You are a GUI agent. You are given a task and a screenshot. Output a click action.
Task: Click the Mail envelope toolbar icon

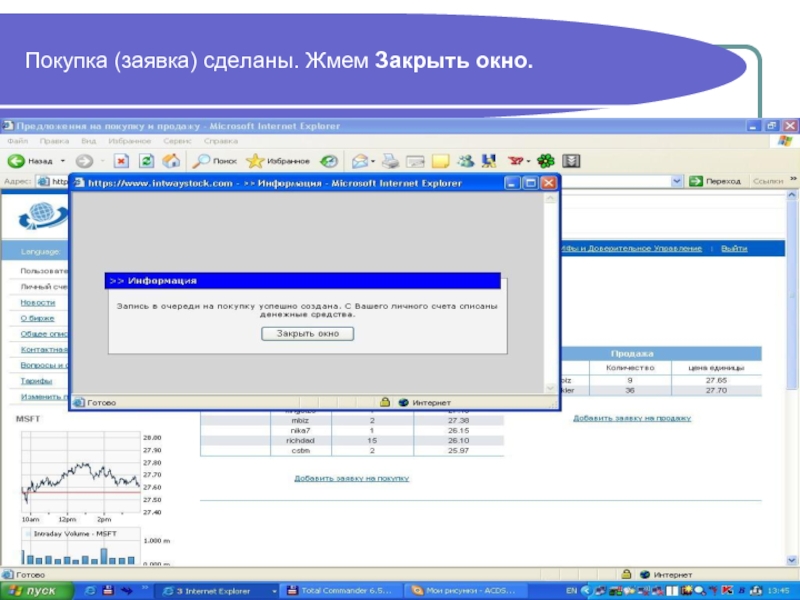pyautogui.click(x=357, y=160)
